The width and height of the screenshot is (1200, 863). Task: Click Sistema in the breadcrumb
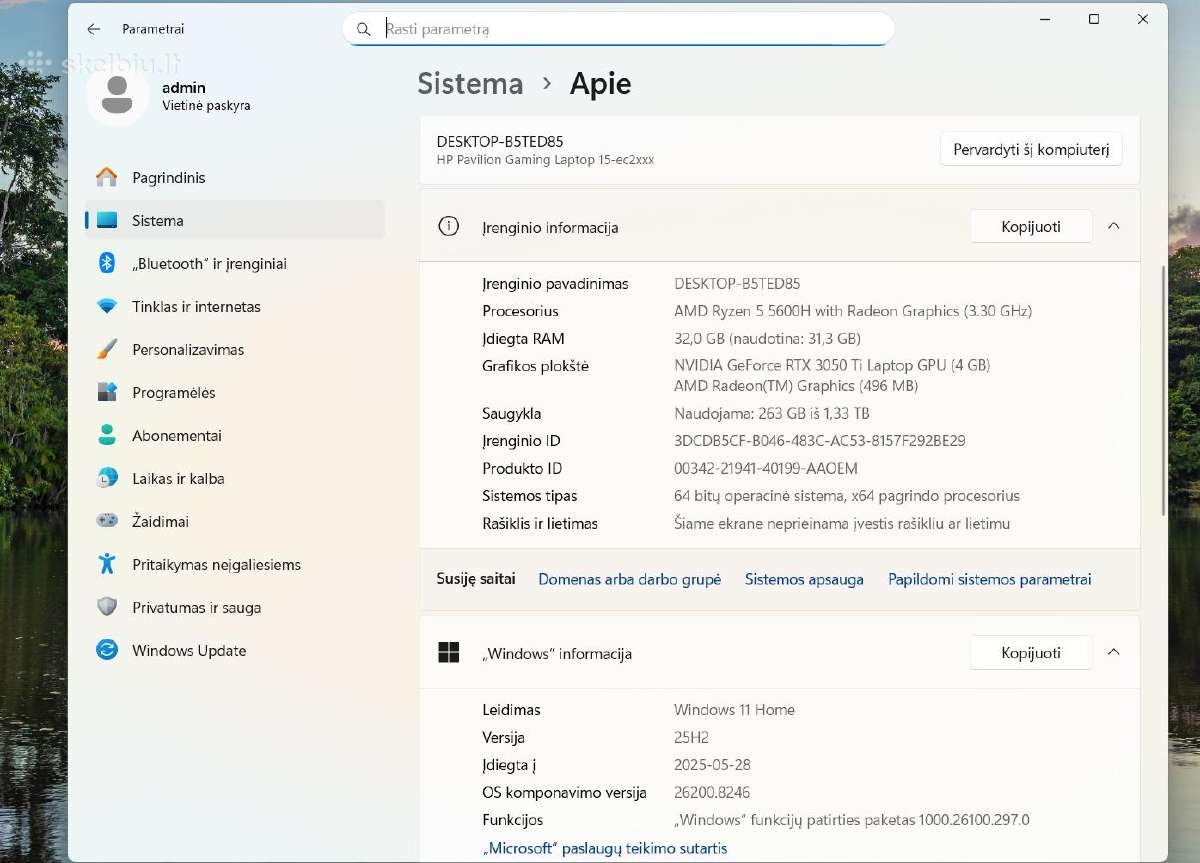[470, 84]
